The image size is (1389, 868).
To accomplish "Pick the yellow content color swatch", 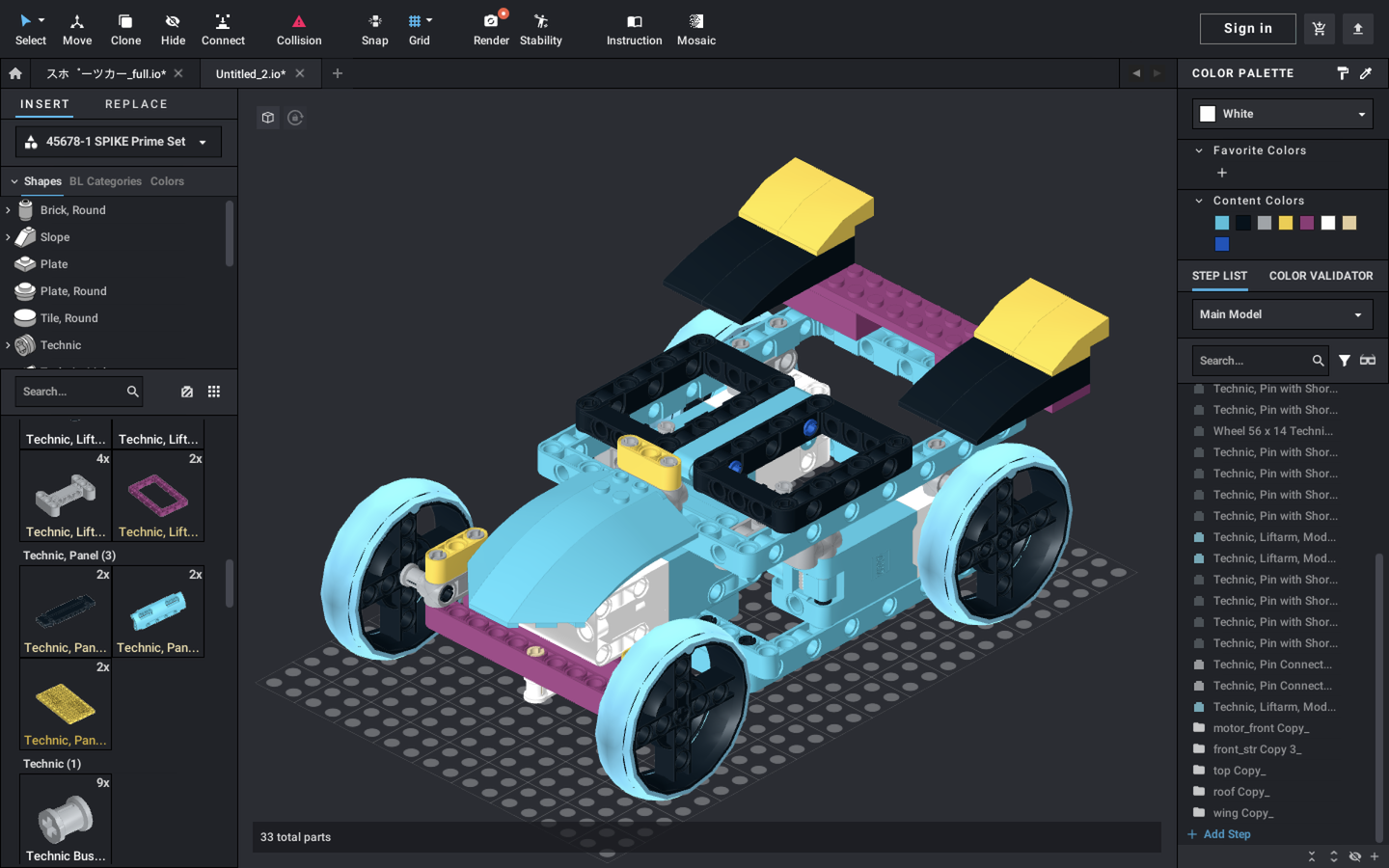I will click(x=1286, y=223).
